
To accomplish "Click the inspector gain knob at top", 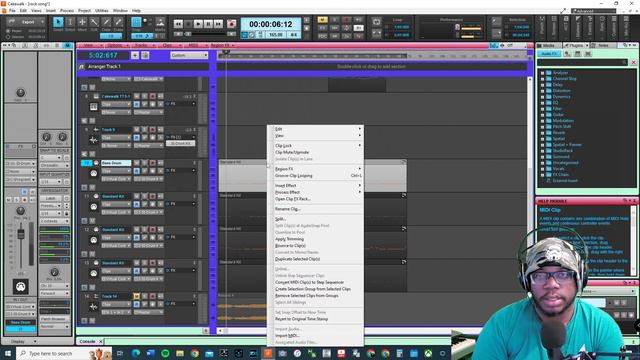I will tap(20, 92).
